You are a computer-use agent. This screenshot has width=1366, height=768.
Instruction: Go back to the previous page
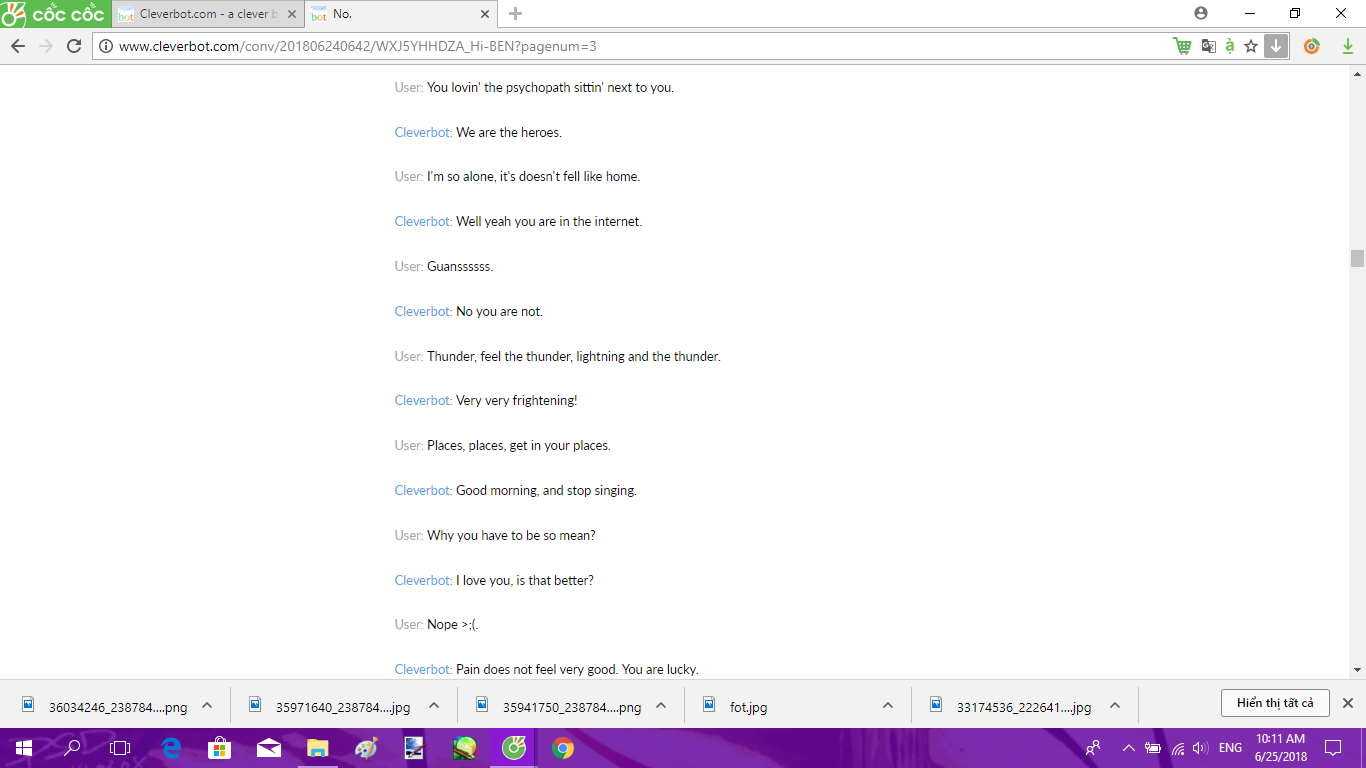coord(18,46)
